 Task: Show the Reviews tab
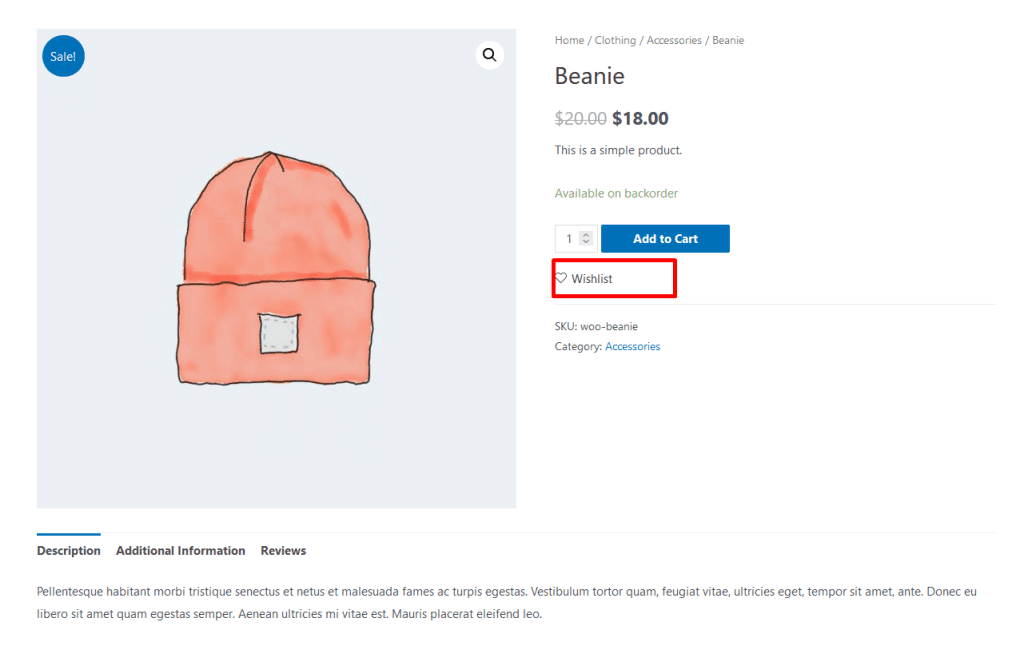pos(283,551)
